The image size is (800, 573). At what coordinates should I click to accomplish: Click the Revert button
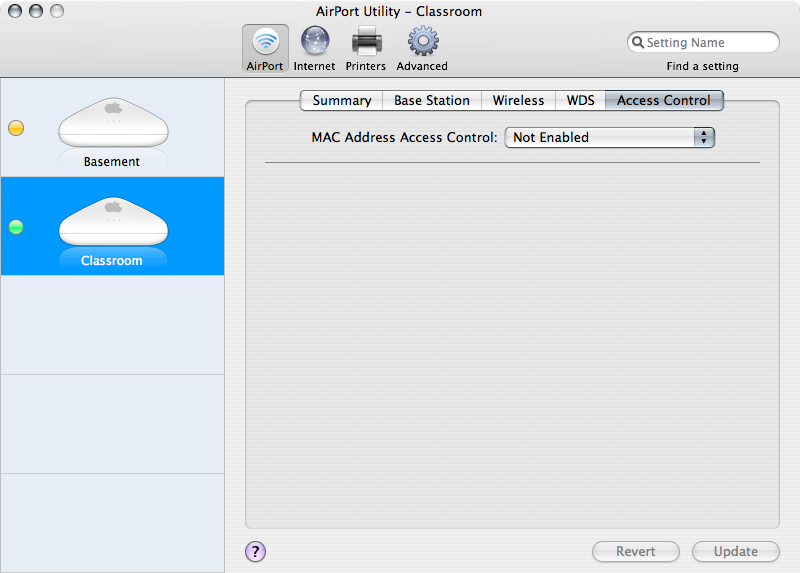(636, 552)
